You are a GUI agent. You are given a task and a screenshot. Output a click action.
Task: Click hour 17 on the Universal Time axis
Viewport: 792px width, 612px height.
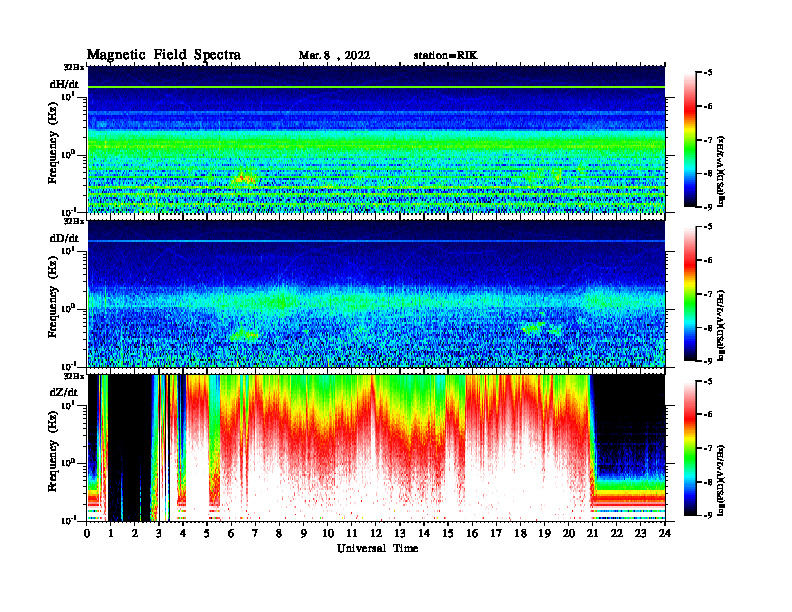(x=496, y=533)
